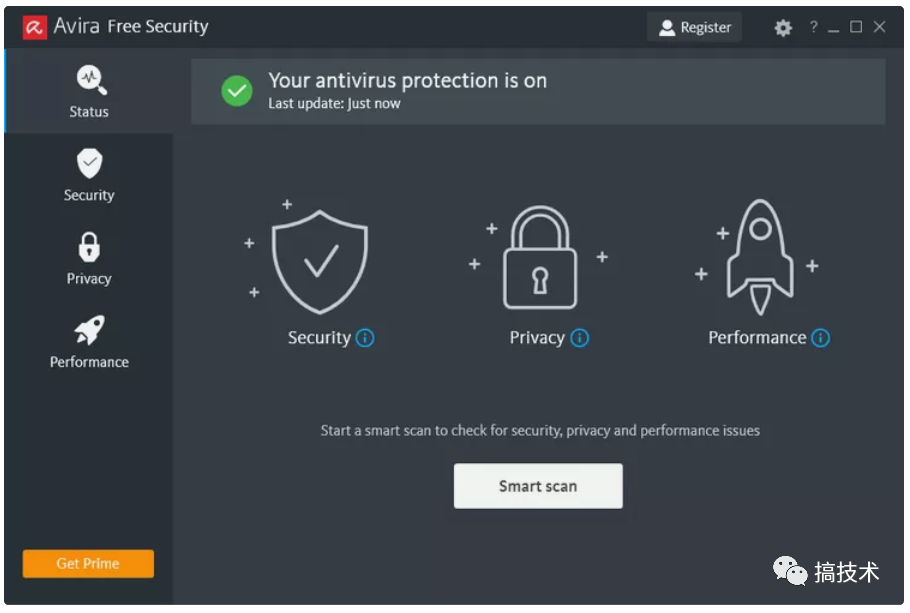This screenshot has height=613, width=910.
Task: Open the Privacy padlock sidebar item
Action: click(89, 259)
